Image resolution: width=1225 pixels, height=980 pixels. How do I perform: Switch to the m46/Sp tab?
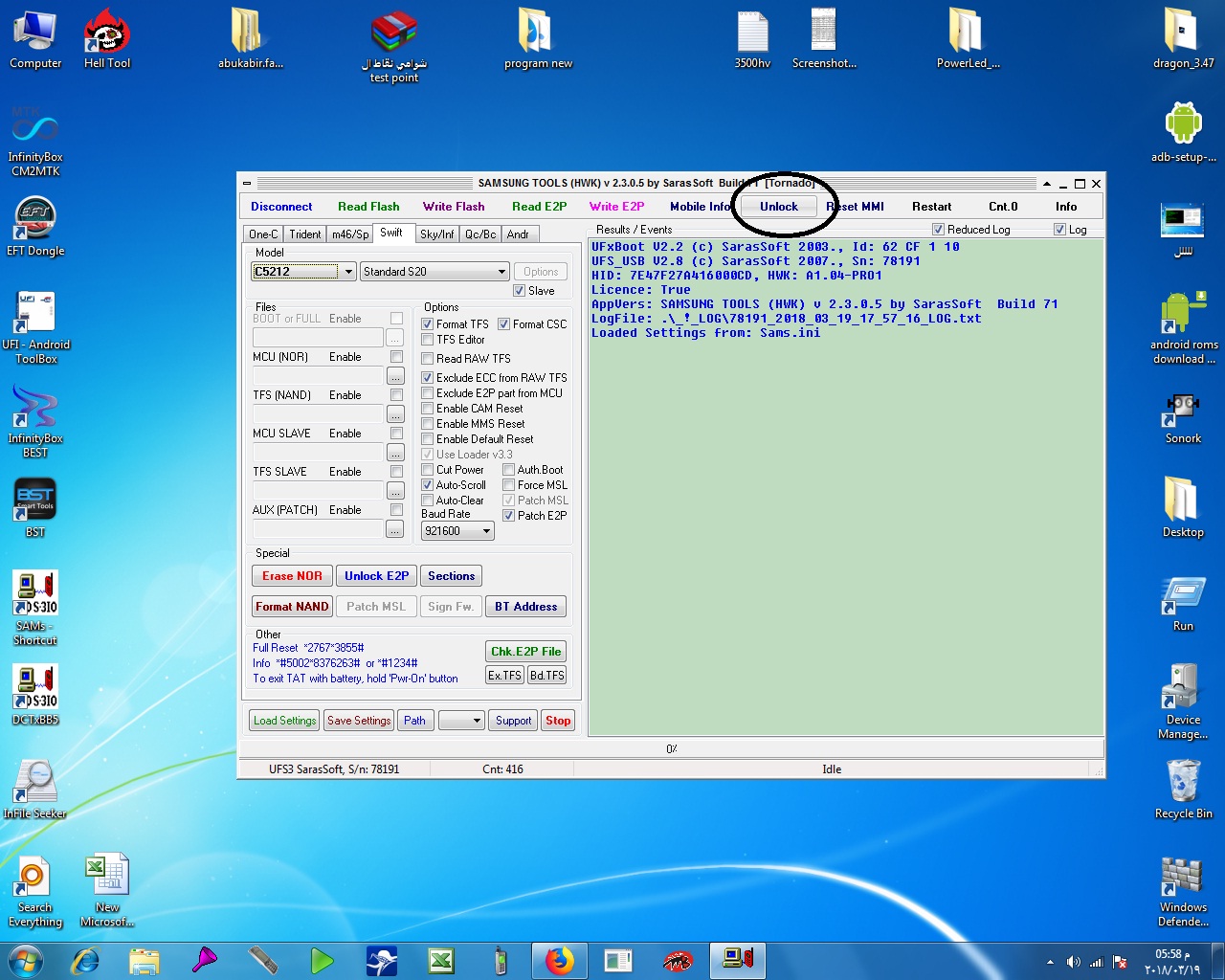[350, 234]
